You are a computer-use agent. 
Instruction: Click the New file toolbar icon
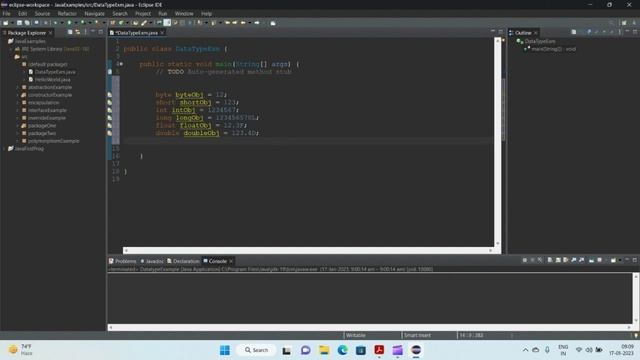(5, 23)
